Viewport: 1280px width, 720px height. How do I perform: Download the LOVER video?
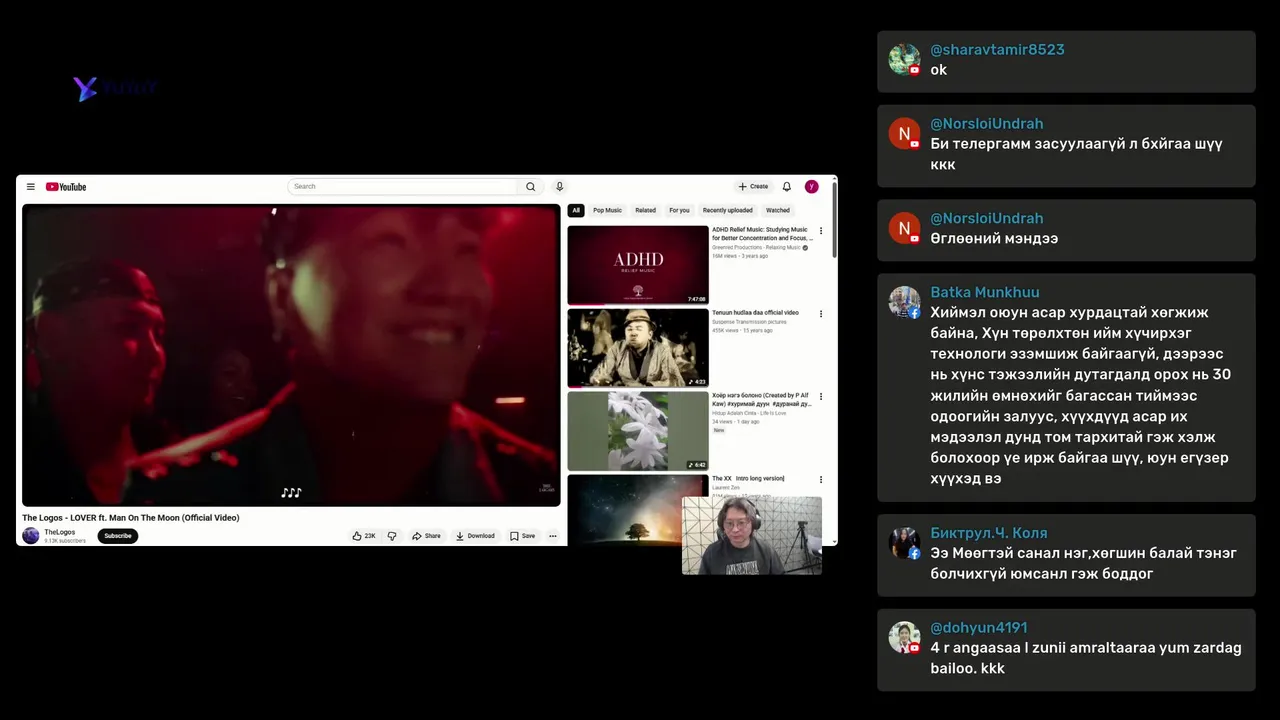(475, 536)
